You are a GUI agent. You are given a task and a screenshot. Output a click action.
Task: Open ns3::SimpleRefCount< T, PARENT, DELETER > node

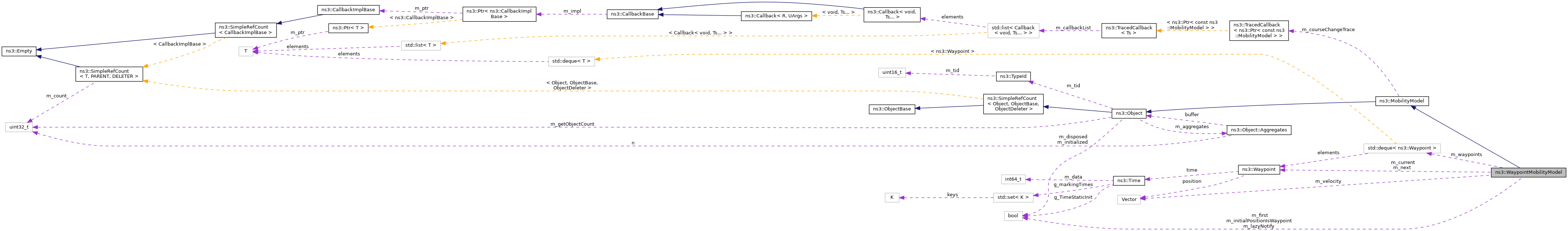click(109, 74)
